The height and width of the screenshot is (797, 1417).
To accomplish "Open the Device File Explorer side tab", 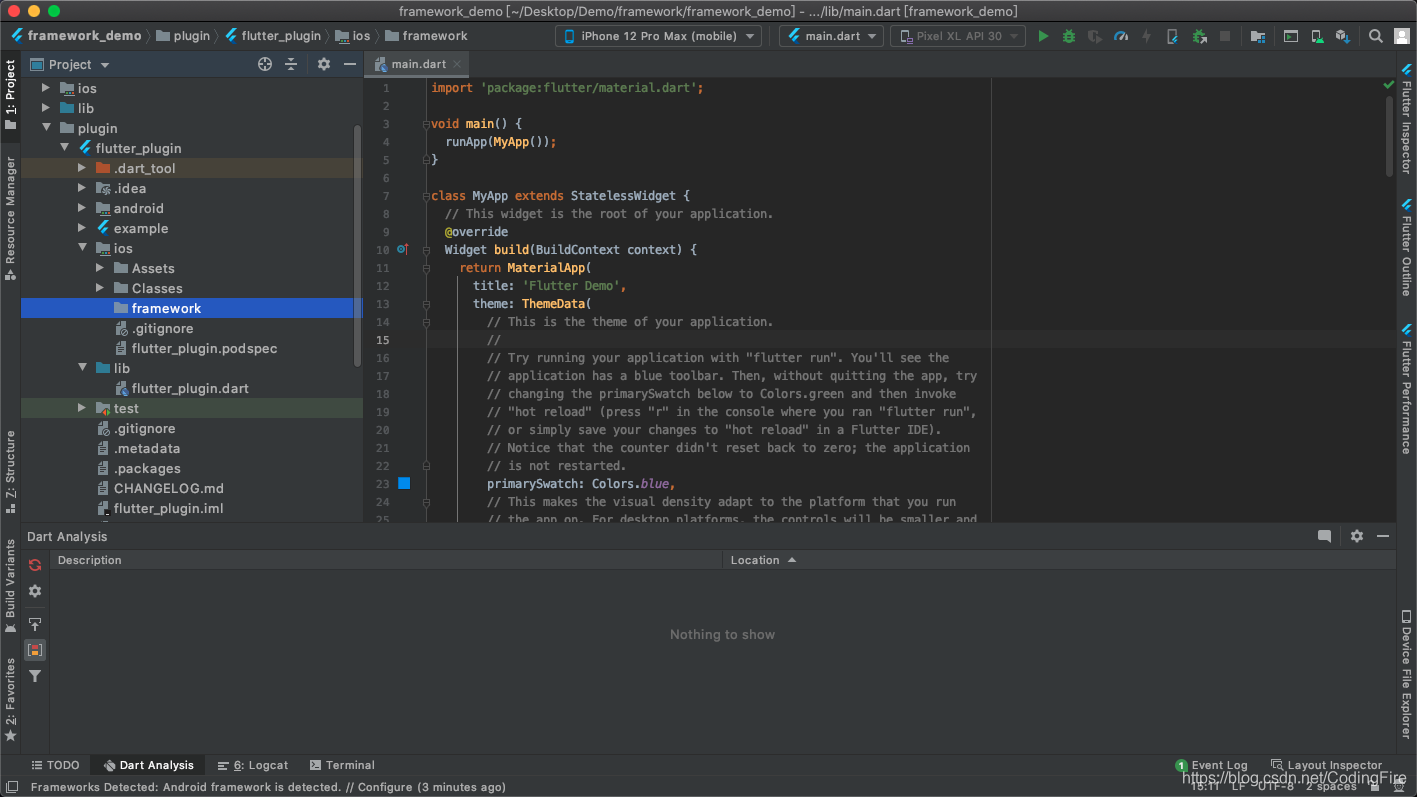I will click(x=1406, y=674).
